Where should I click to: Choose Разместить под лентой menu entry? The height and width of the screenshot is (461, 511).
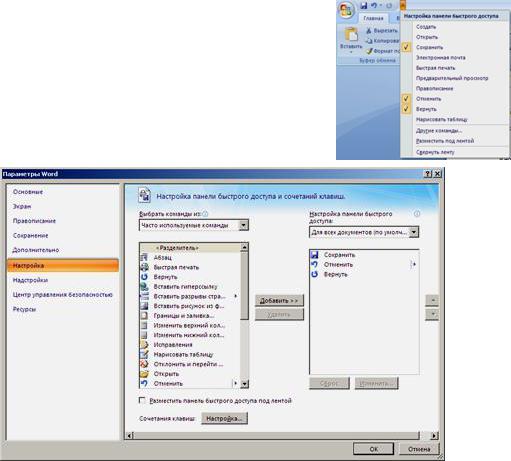[445, 141]
